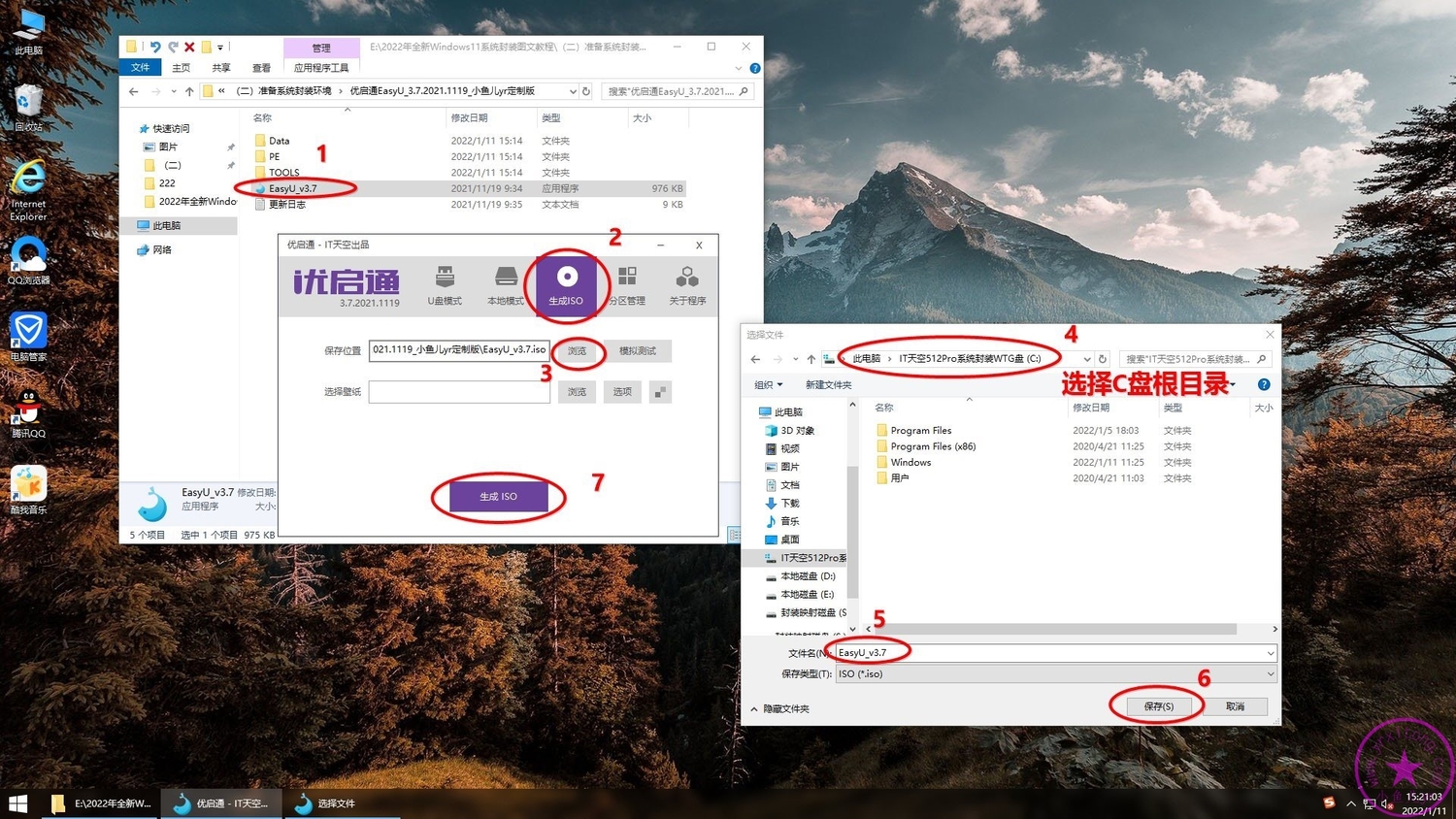Select Program Files (x86) folder
This screenshot has width=1456, height=819.
(x=933, y=446)
